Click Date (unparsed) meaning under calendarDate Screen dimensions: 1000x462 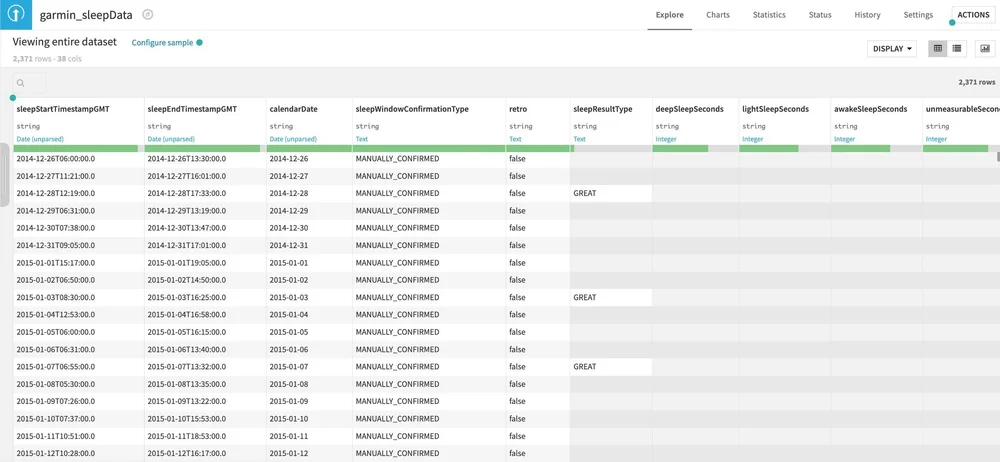tap(293, 139)
